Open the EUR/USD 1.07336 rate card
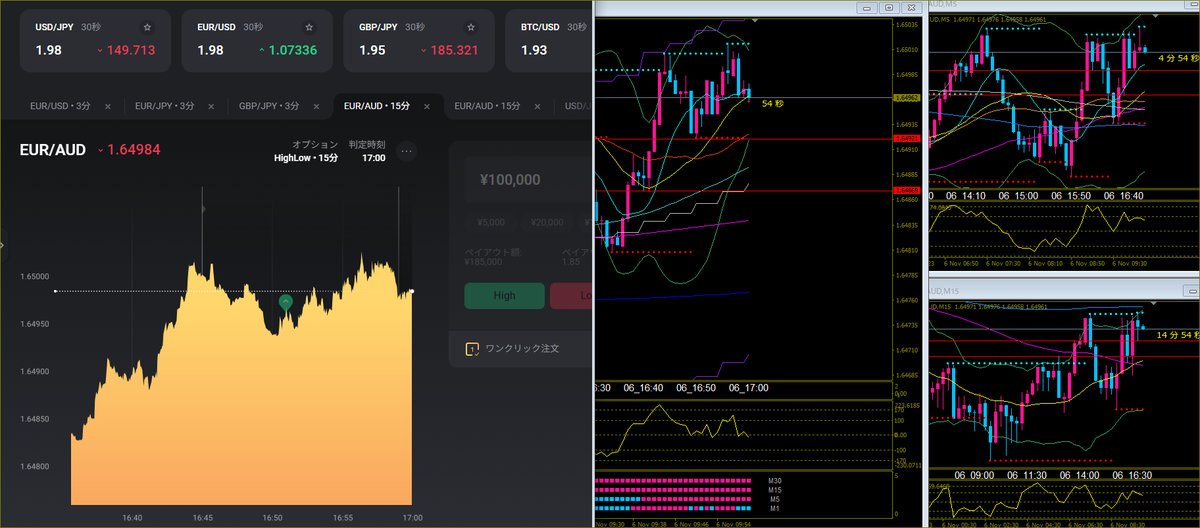 259,41
